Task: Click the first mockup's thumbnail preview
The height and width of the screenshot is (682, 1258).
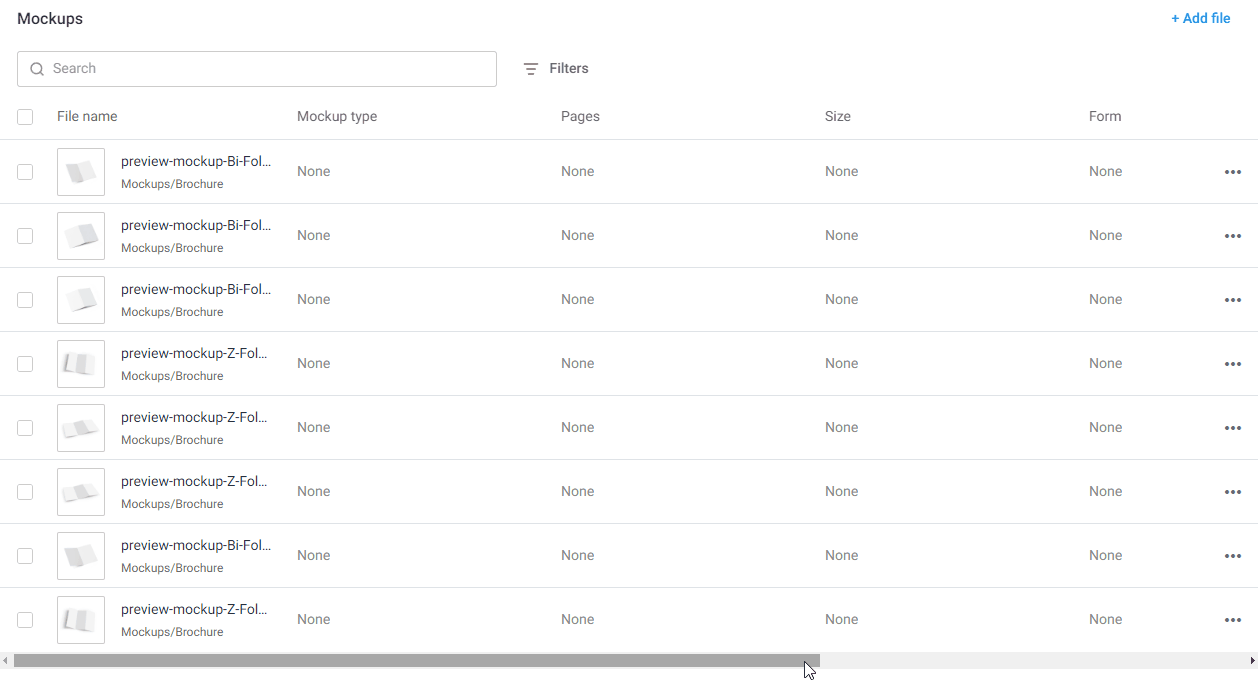Action: point(80,172)
